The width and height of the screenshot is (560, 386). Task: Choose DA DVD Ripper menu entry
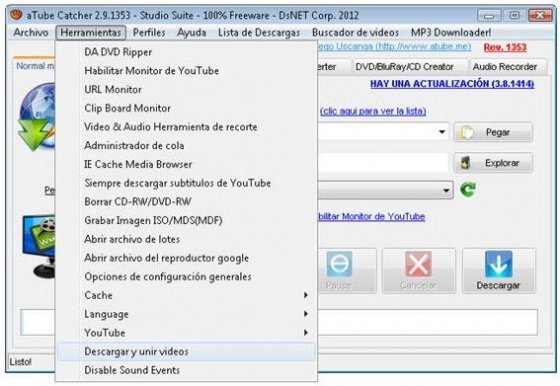pyautogui.click(x=186, y=52)
